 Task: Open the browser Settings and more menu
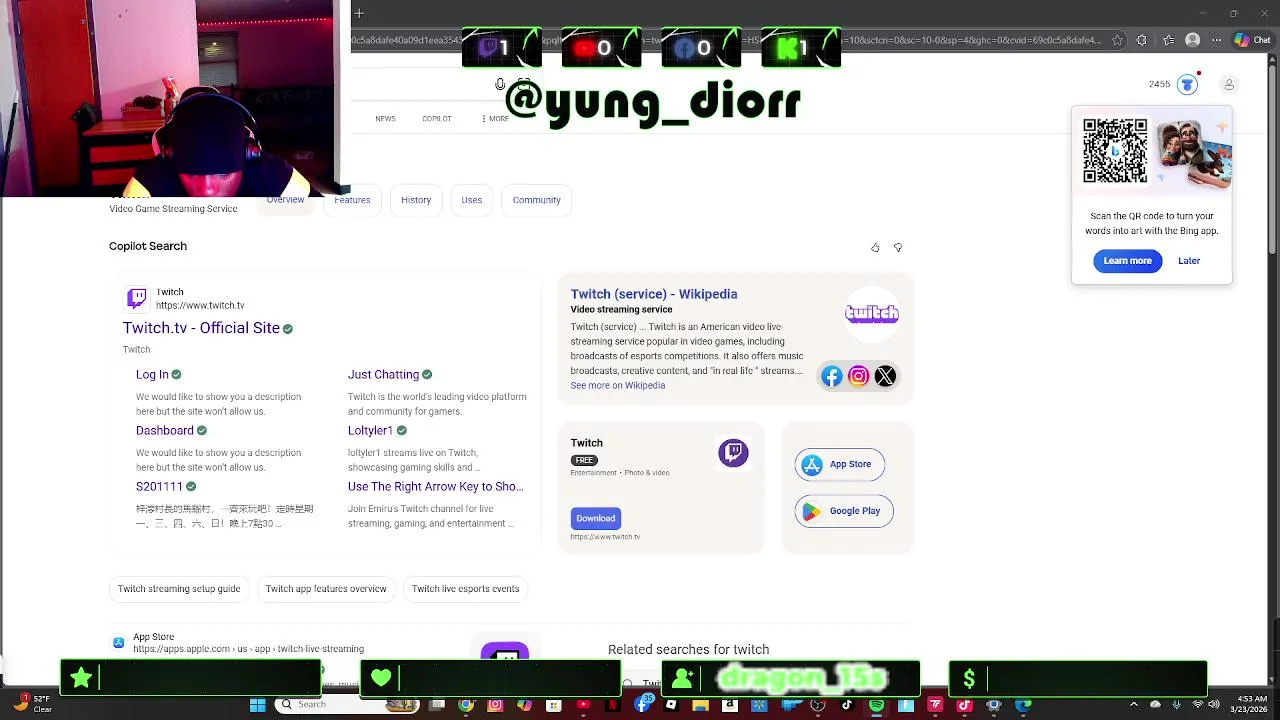[1217, 40]
